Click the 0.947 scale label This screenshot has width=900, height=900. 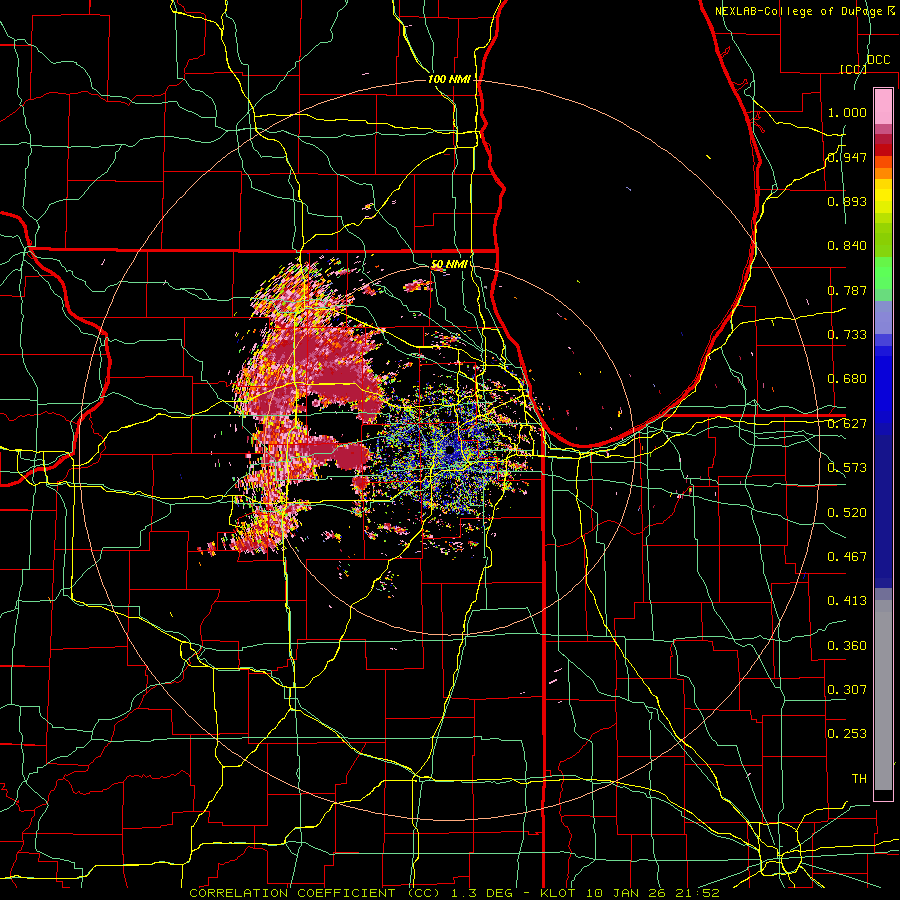click(x=847, y=157)
